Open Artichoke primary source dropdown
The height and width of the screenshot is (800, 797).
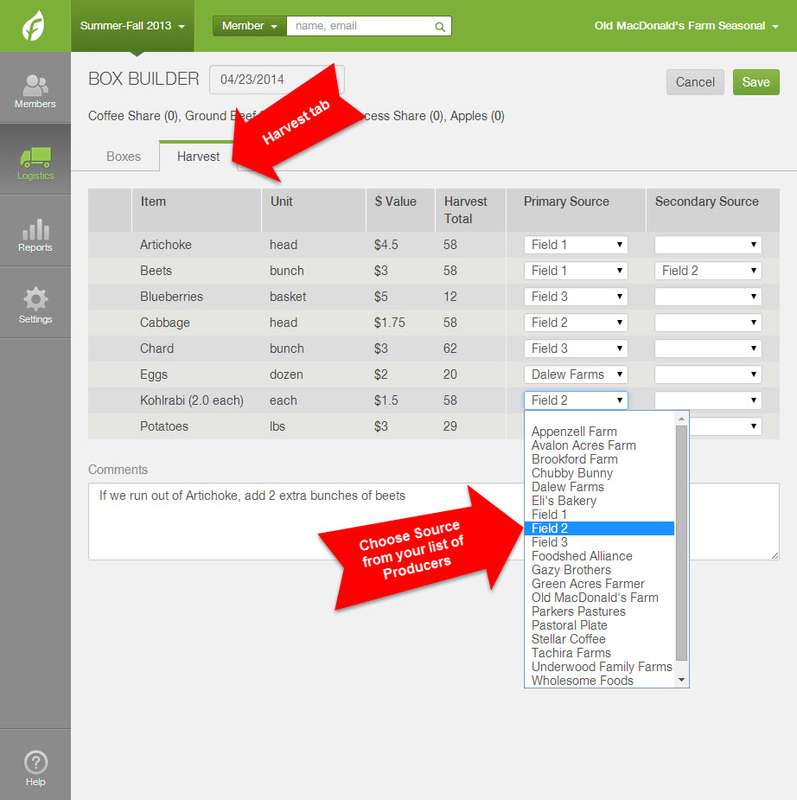tap(576, 245)
